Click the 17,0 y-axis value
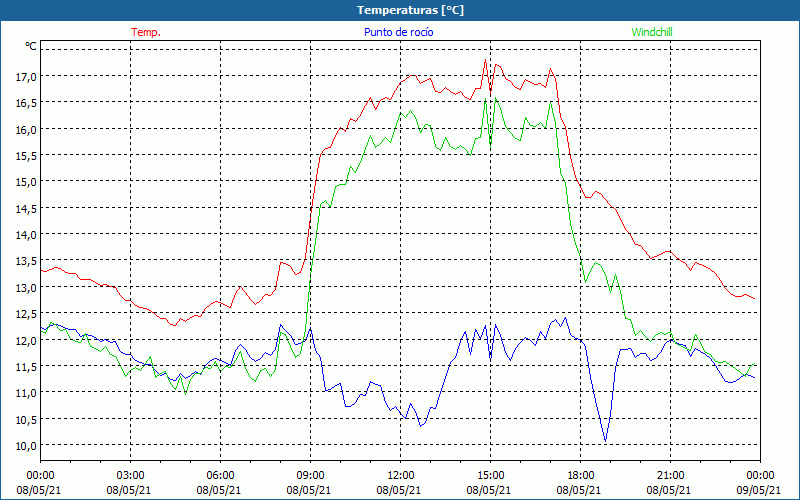This screenshot has height=500, width=800. tap(26, 77)
